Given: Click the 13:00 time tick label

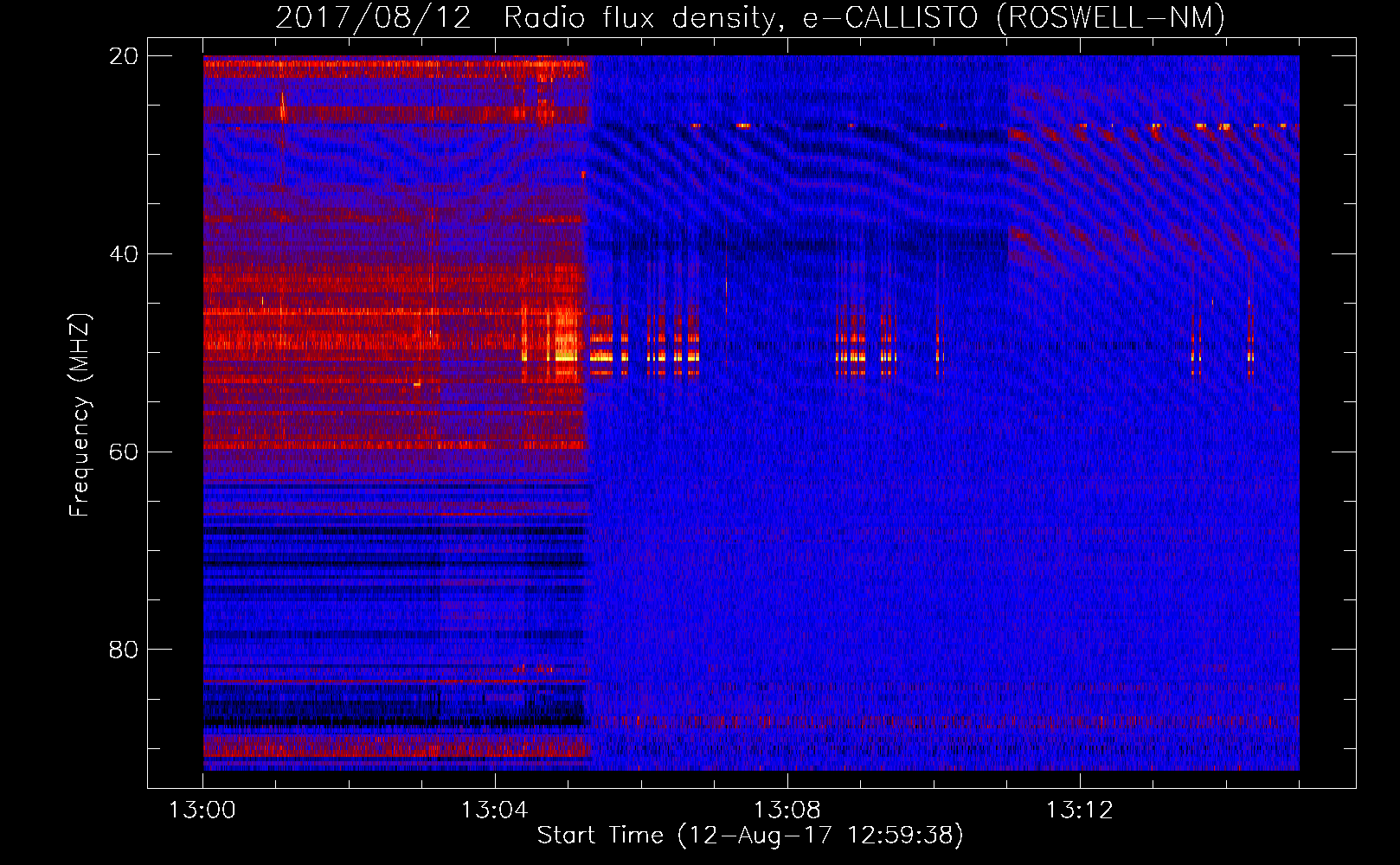Looking at the screenshot, I should point(202,811).
